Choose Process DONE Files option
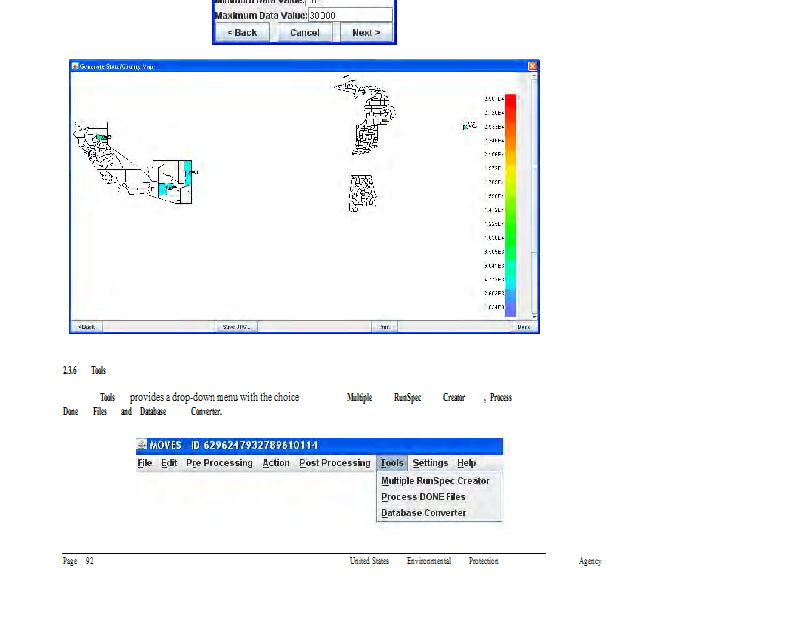Image resolution: width=800 pixels, height=618 pixels. (x=423, y=497)
